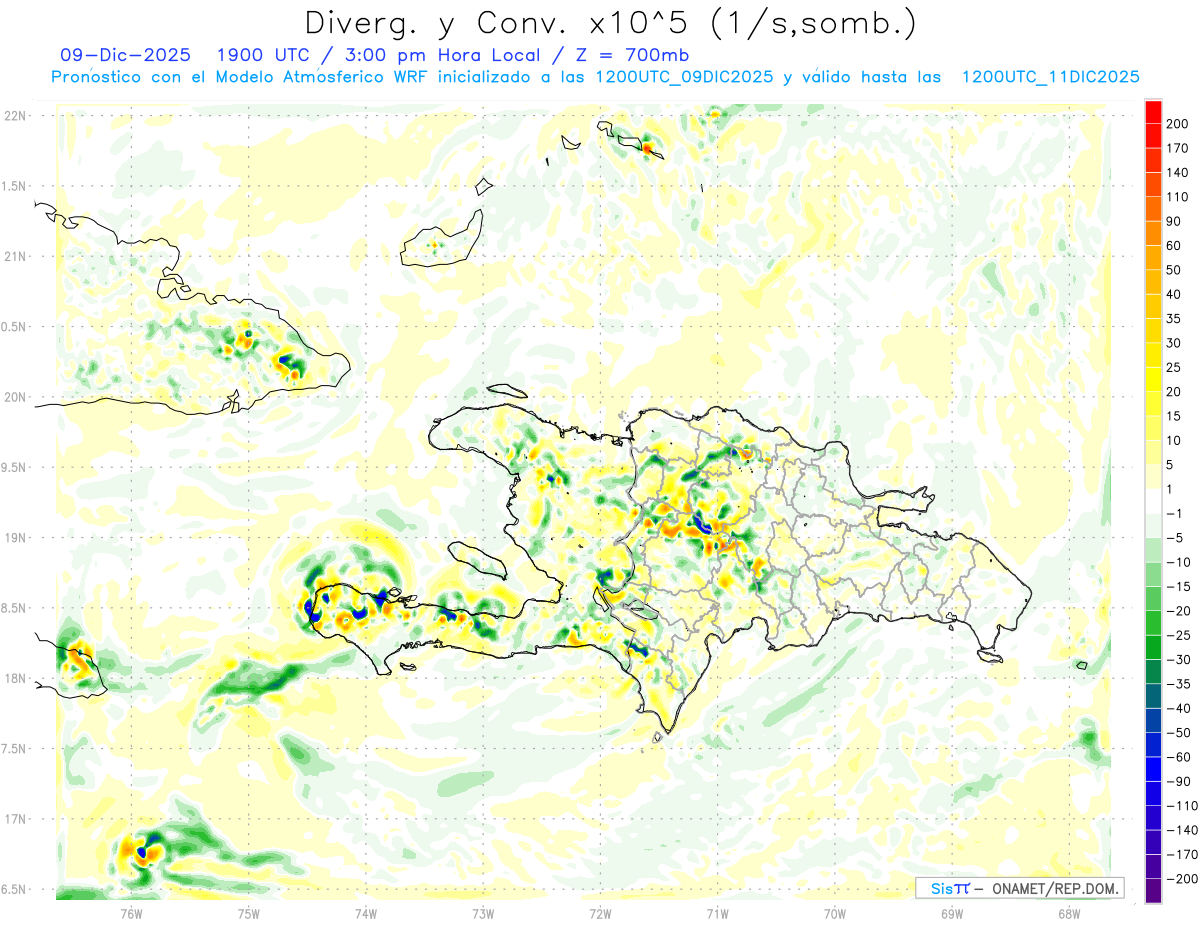Click the "20N" latitude label

15,397
